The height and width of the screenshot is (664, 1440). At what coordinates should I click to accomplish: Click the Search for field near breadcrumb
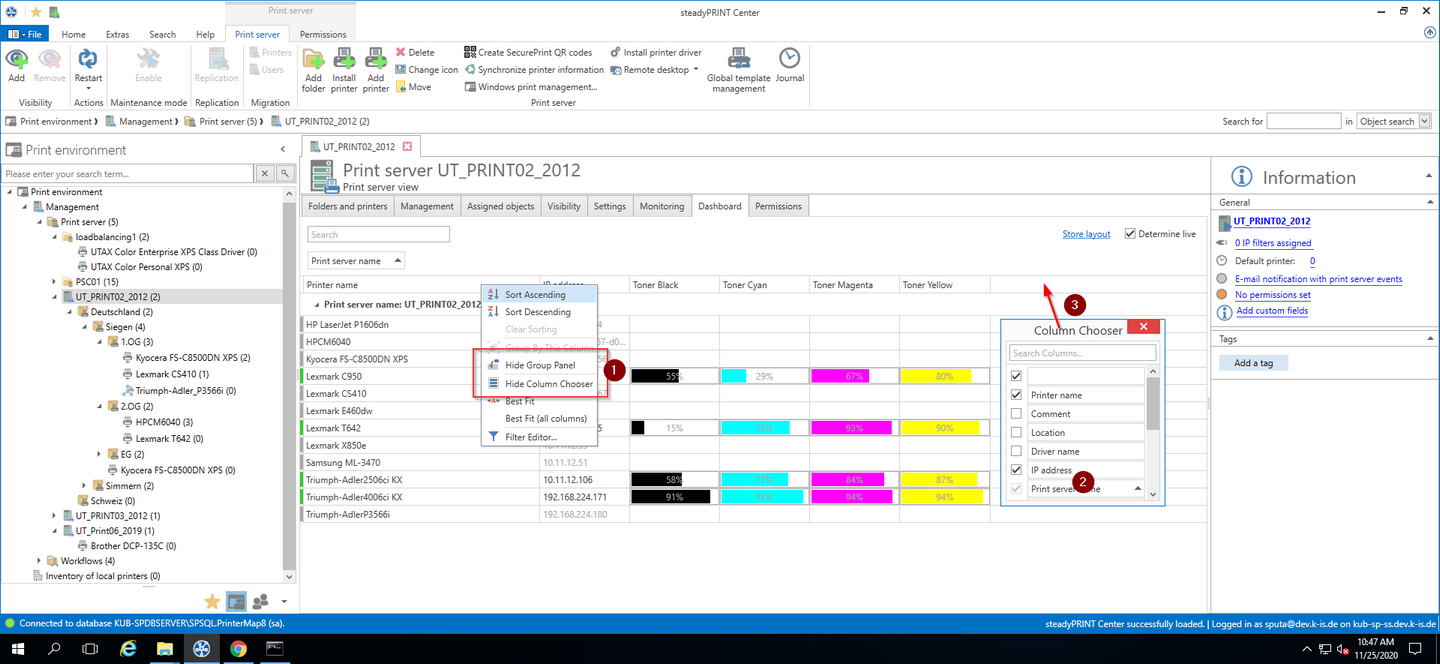click(1304, 121)
